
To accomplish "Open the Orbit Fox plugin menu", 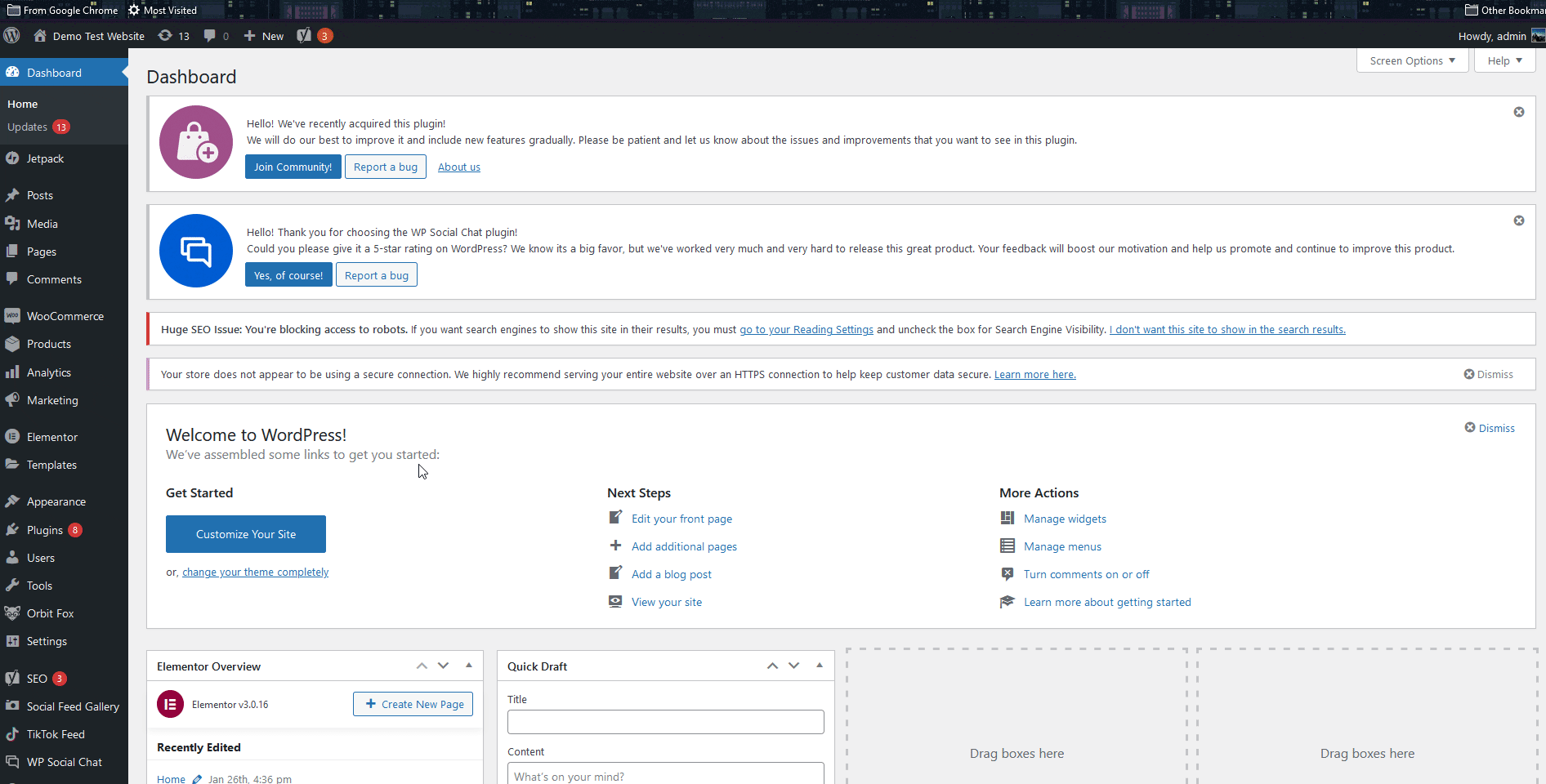I will pos(49,613).
